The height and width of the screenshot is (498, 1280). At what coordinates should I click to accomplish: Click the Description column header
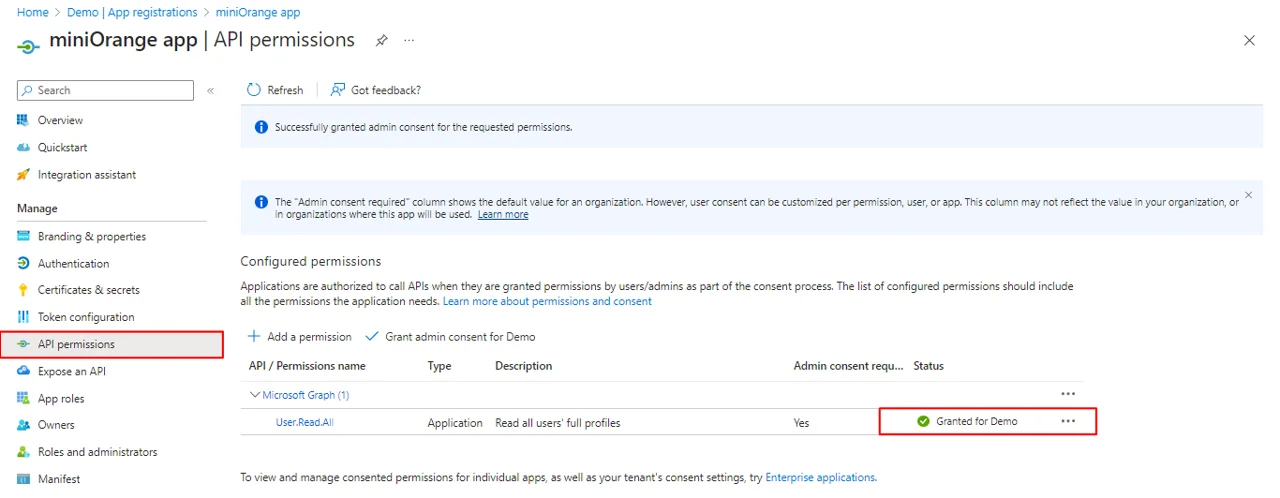pos(523,366)
